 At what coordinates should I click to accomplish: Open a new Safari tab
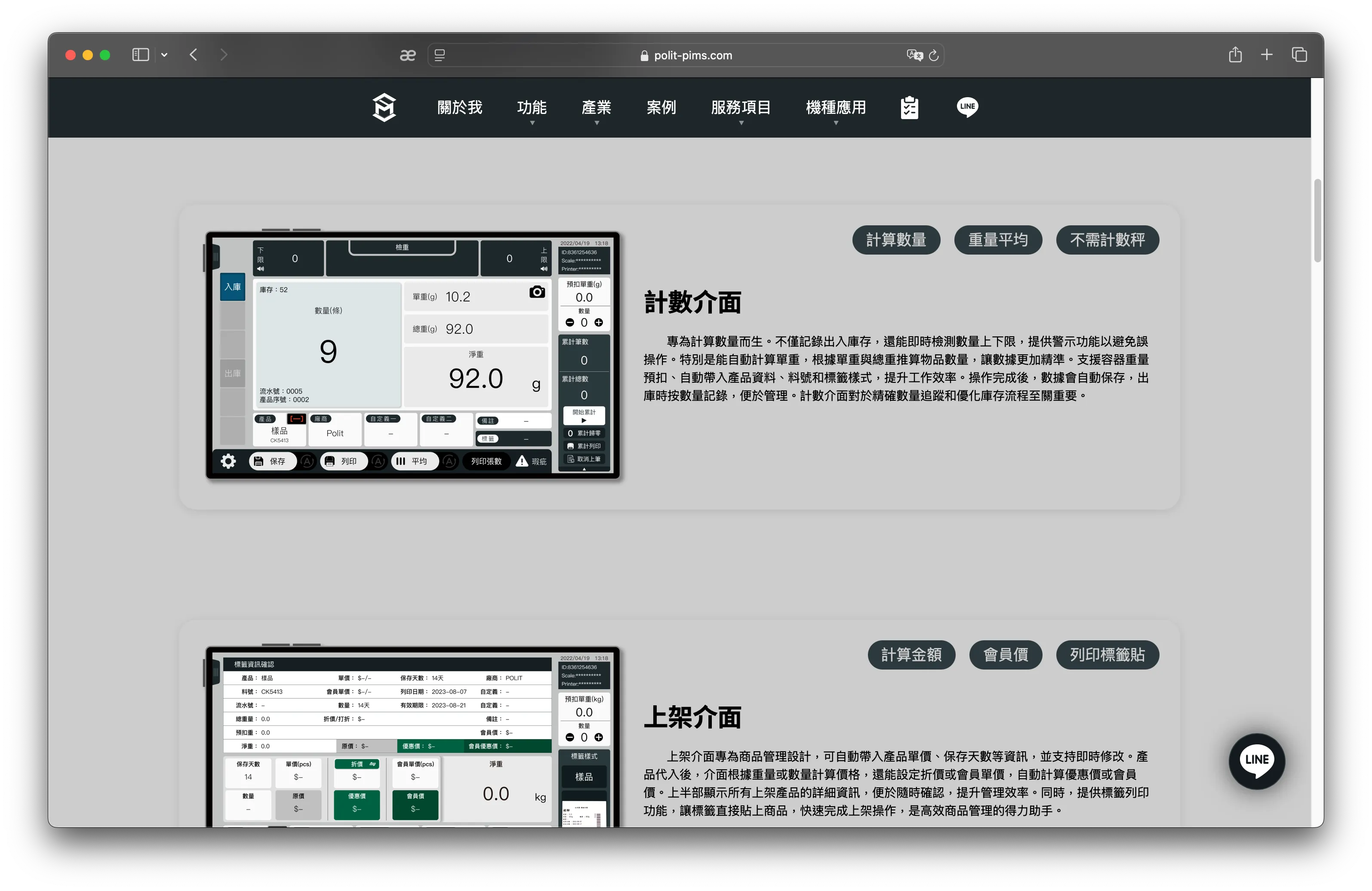[x=1267, y=55]
